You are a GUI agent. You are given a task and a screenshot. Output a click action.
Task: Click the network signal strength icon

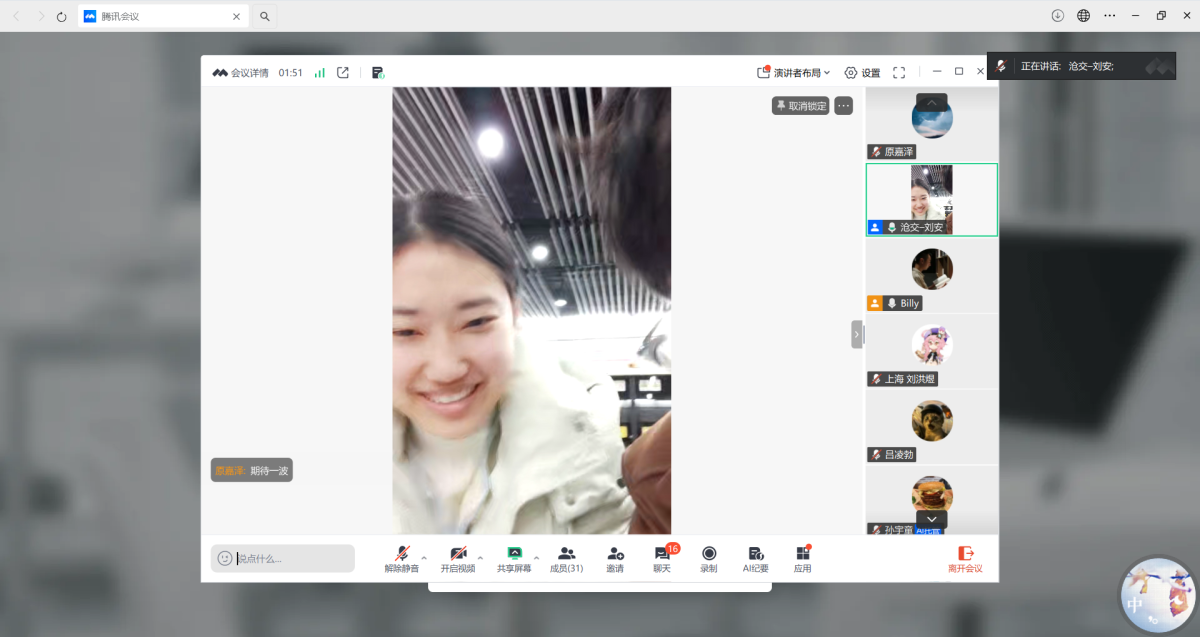tap(320, 73)
